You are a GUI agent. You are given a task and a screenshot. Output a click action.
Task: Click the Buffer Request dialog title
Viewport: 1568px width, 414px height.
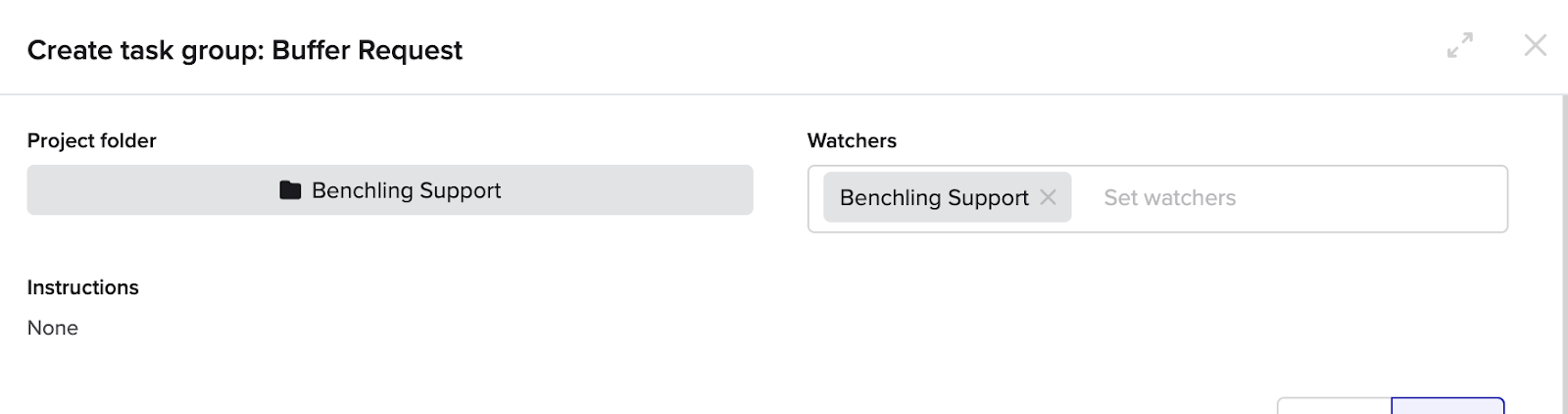tap(367, 50)
